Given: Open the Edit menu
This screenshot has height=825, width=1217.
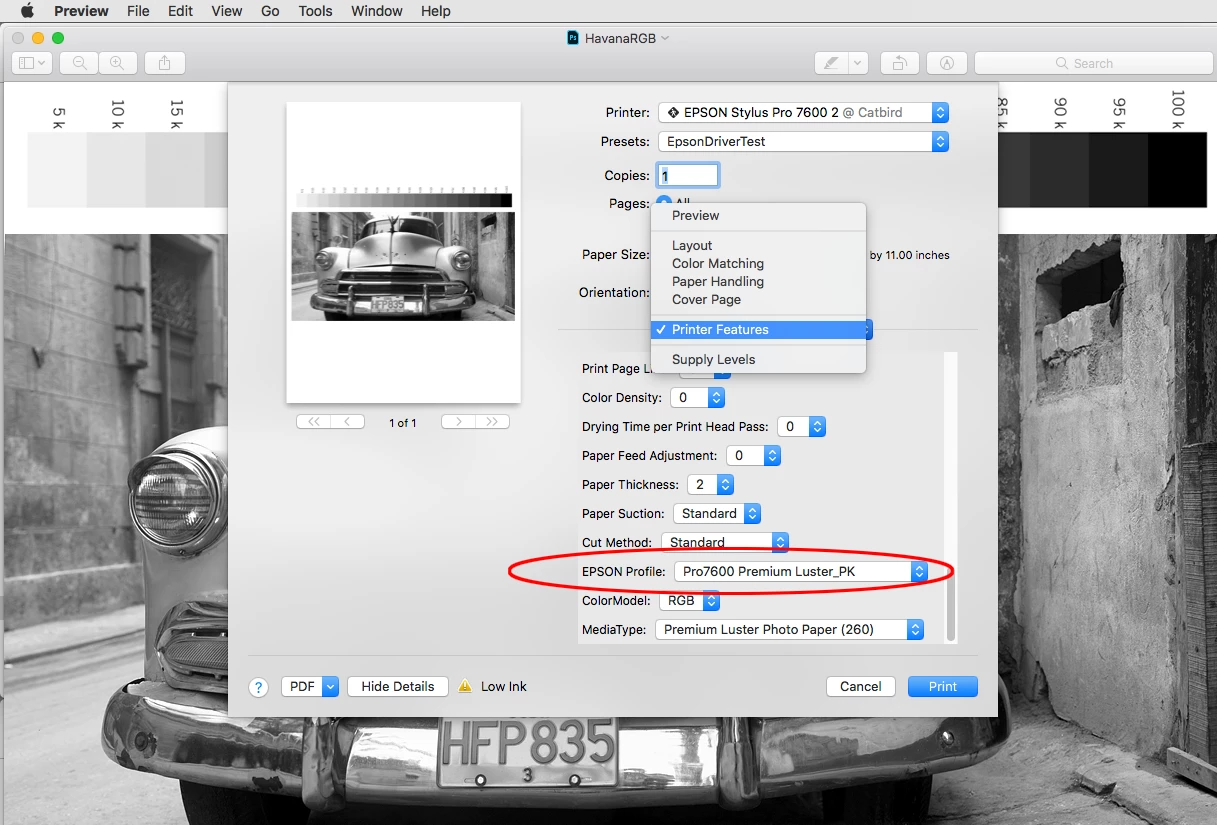Looking at the screenshot, I should (181, 11).
